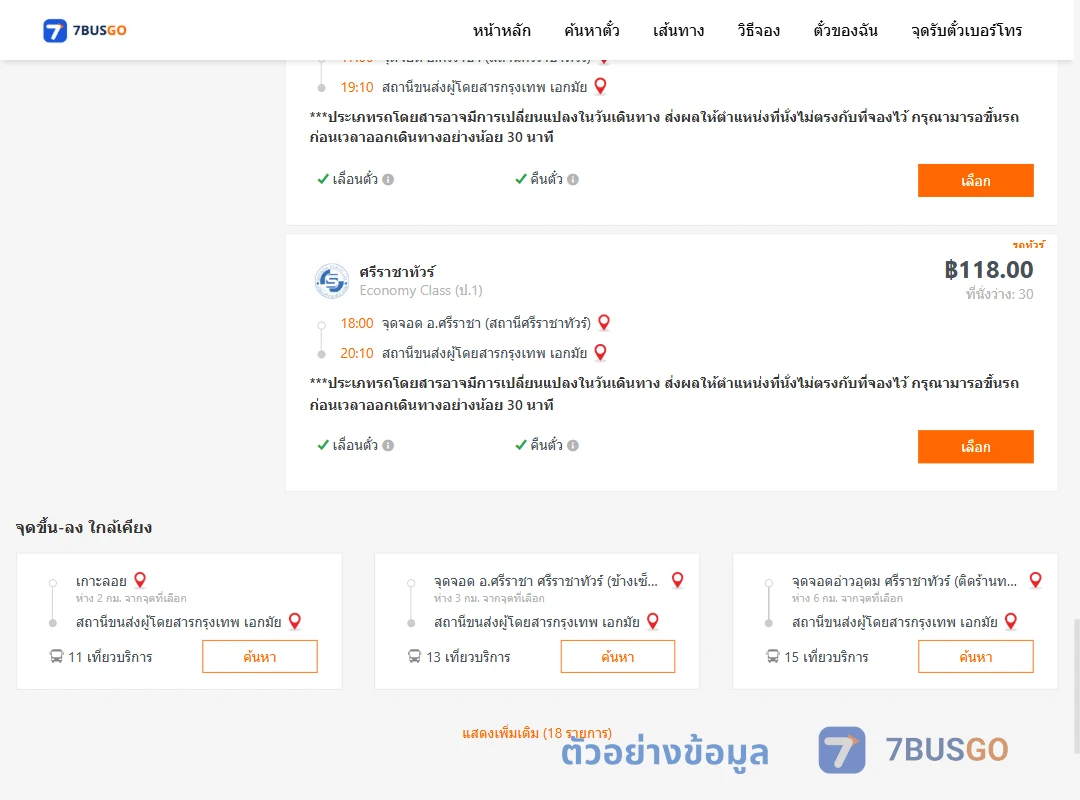Image resolution: width=1080 pixels, height=800 pixels.
Task: Click map pin in ข้างเซ็... stop card
Action: 678,580
